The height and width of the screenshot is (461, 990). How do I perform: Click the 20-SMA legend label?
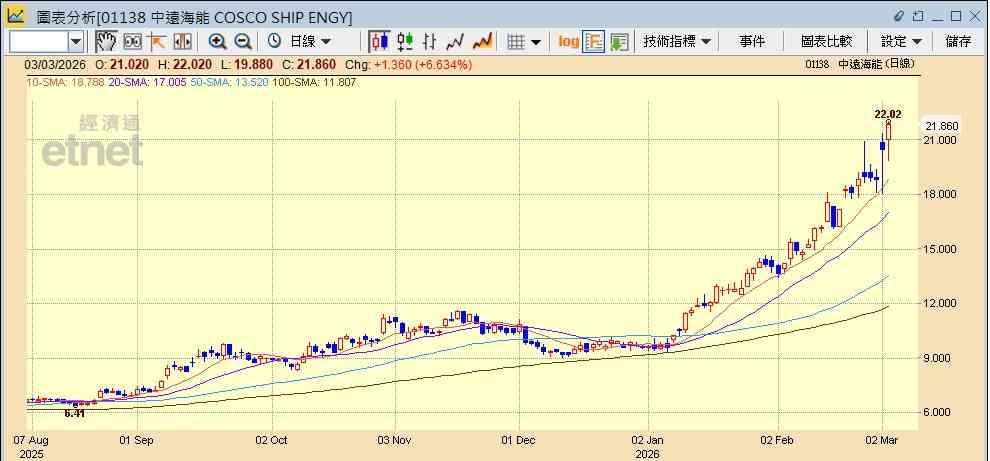[x=146, y=82]
